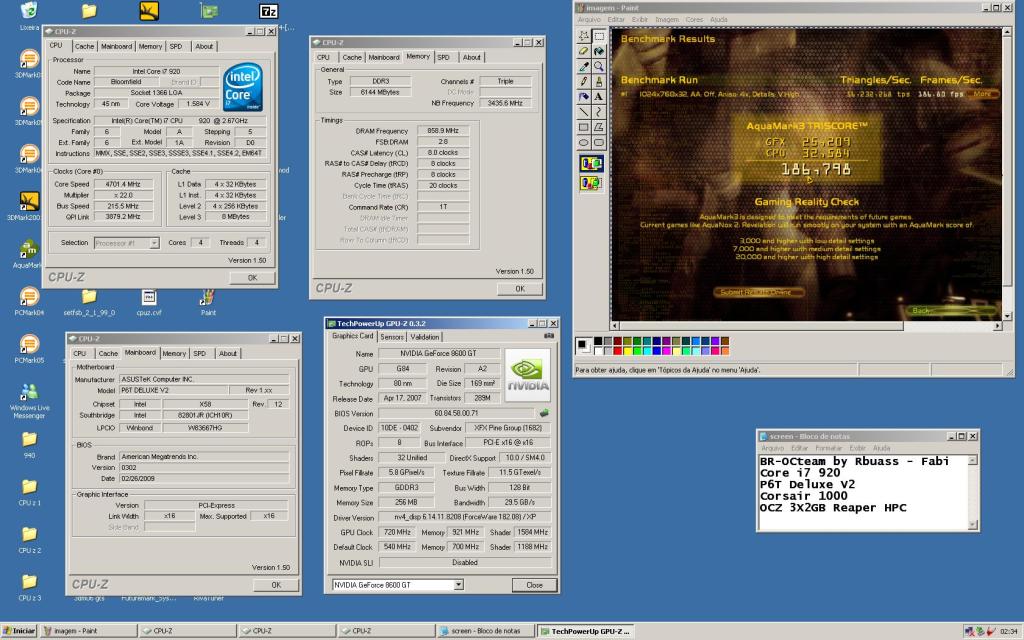This screenshot has width=1024, height=640.
Task: Enable opaque selection mode in Paint
Action: coord(591,163)
